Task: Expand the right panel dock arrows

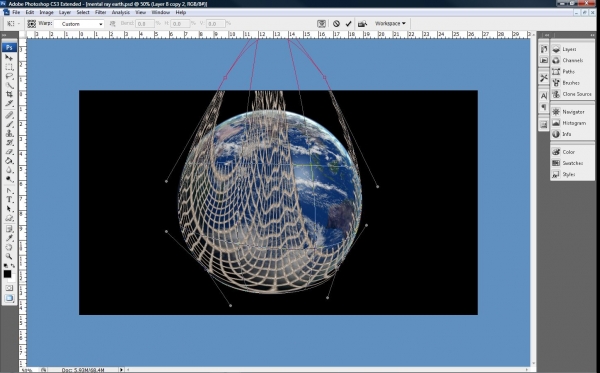Action: [592, 35]
